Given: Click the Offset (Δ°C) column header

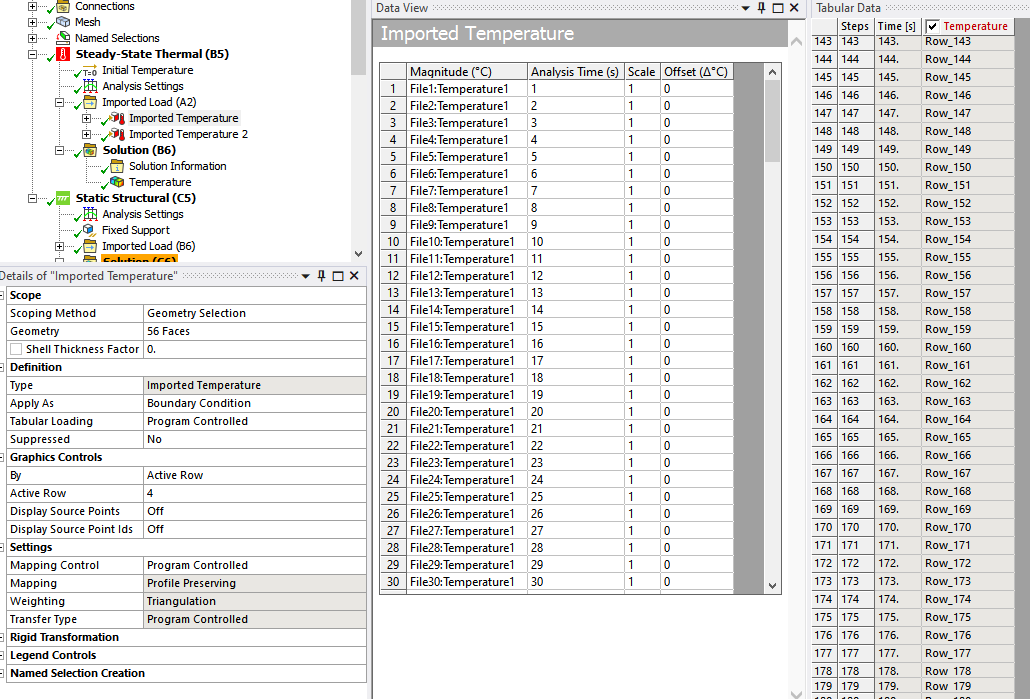Looking at the screenshot, I should click(696, 72).
